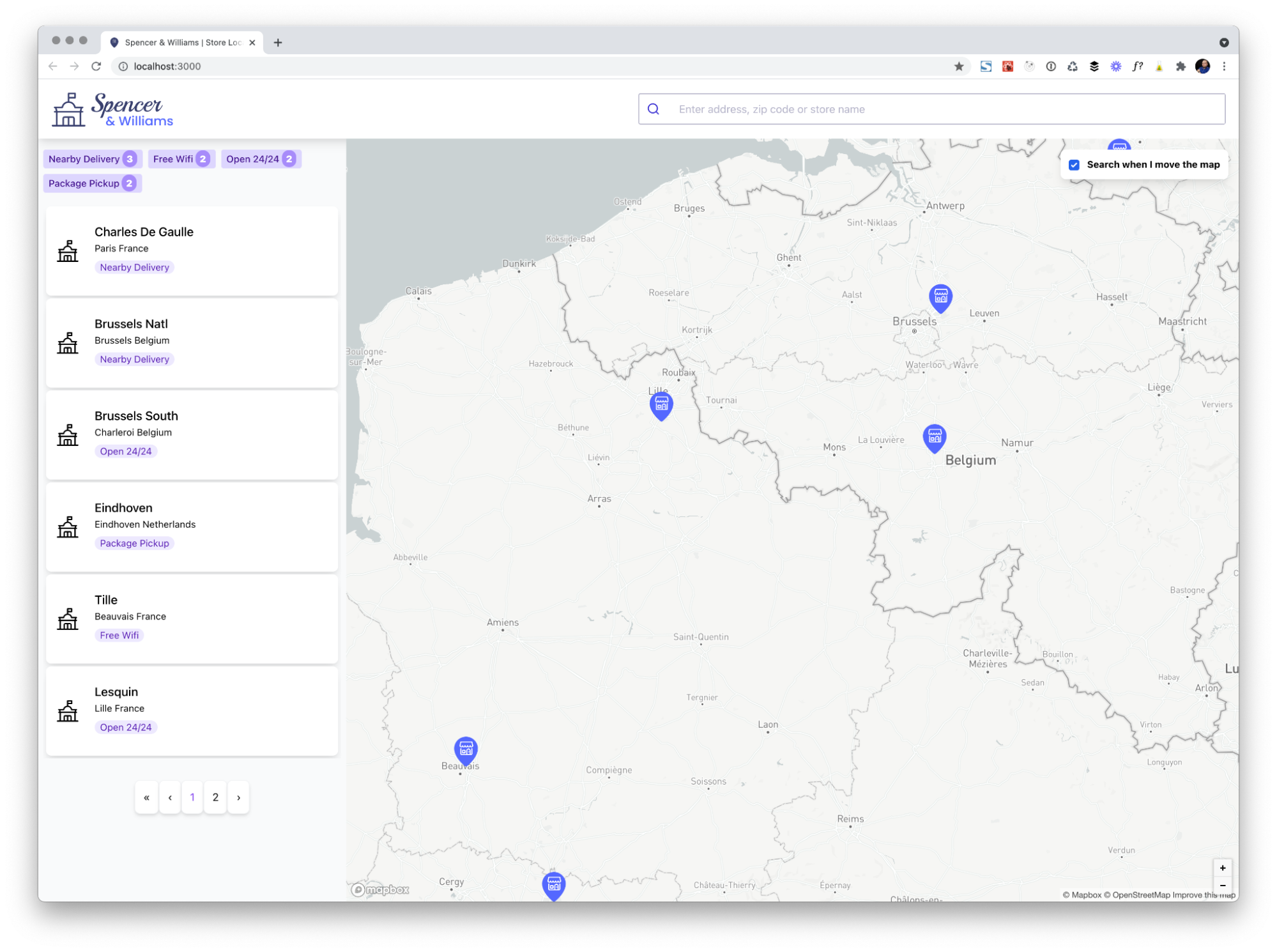The height and width of the screenshot is (952, 1277).
Task: Go to first results page
Action: (x=146, y=797)
